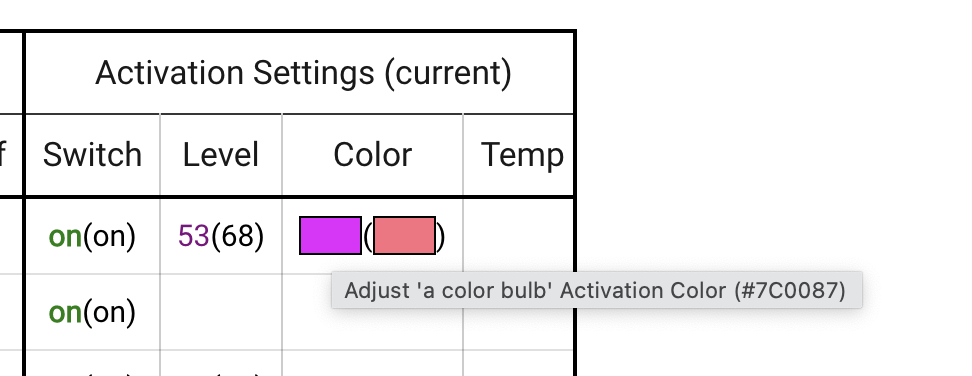Click blank cell left of first-row Switch

11,236
